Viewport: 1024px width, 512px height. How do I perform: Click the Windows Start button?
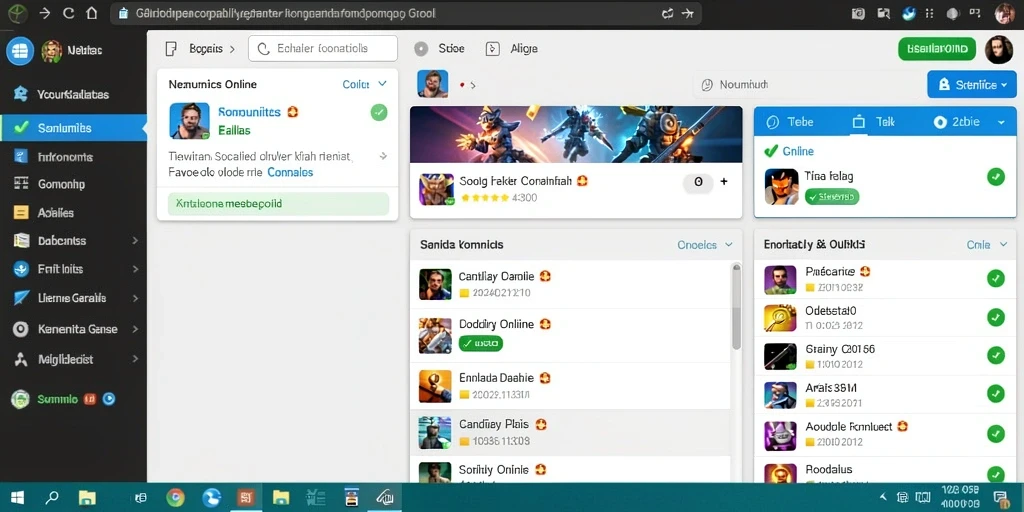tap(16, 498)
